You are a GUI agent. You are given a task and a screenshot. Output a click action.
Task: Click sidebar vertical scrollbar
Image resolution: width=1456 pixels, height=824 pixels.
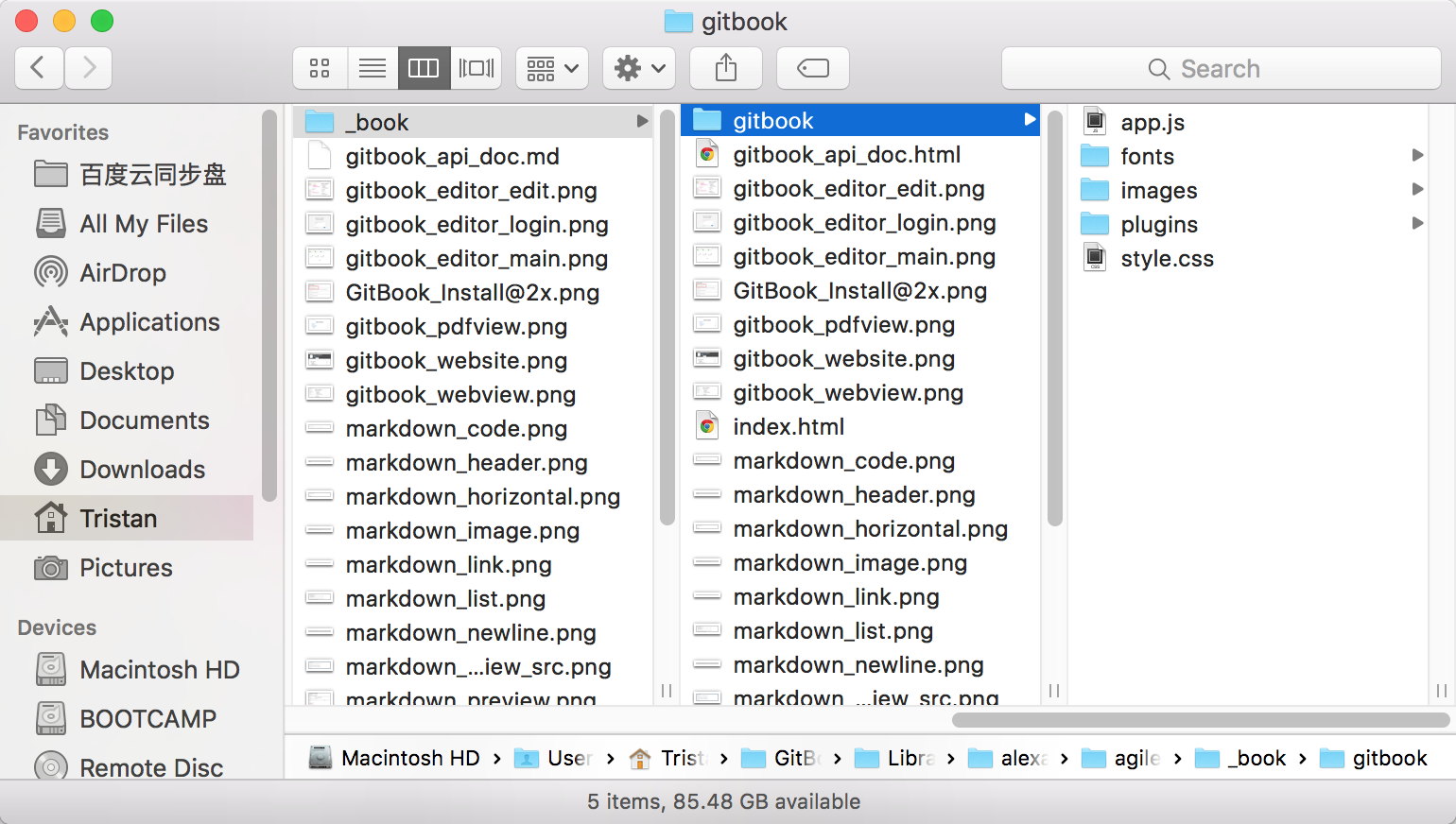269,304
